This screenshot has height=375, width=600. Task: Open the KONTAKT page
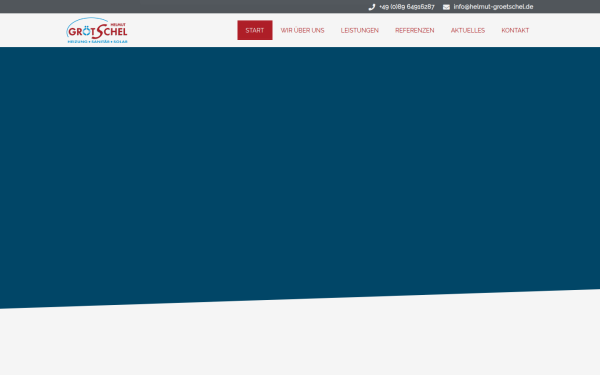(x=515, y=30)
